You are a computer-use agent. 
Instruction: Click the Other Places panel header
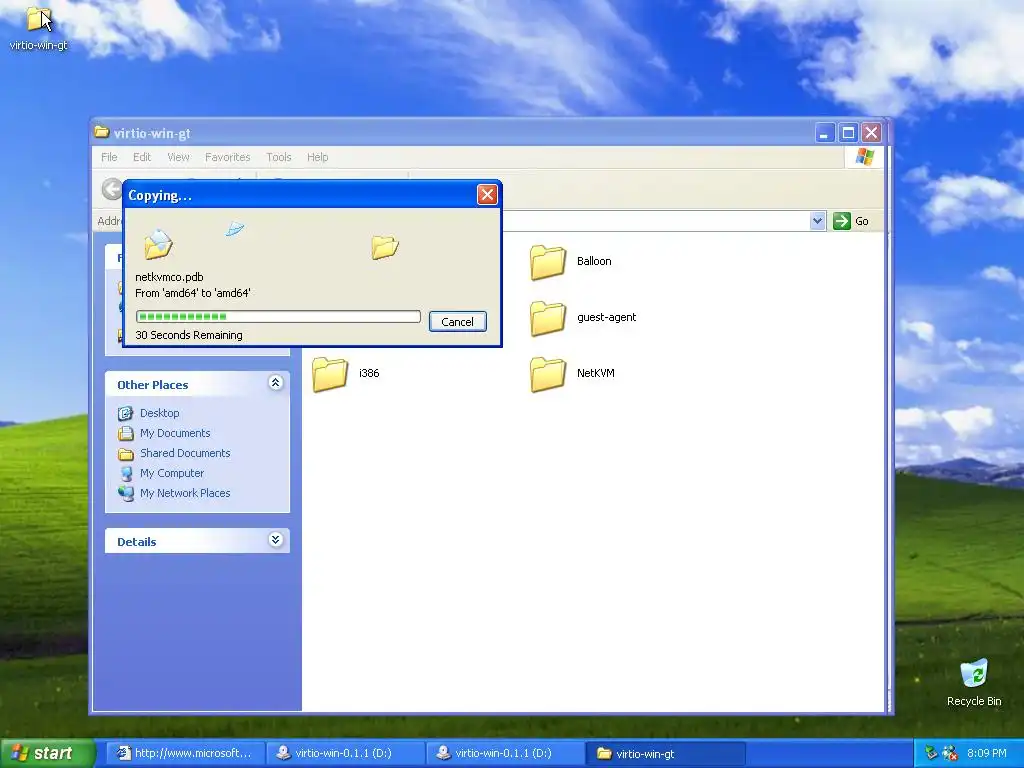point(197,384)
